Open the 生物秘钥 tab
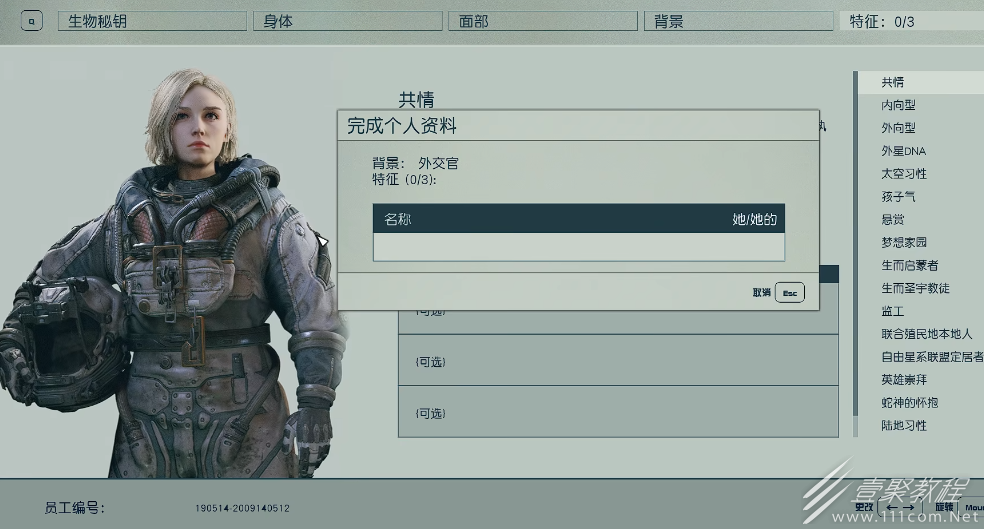 tap(152, 21)
